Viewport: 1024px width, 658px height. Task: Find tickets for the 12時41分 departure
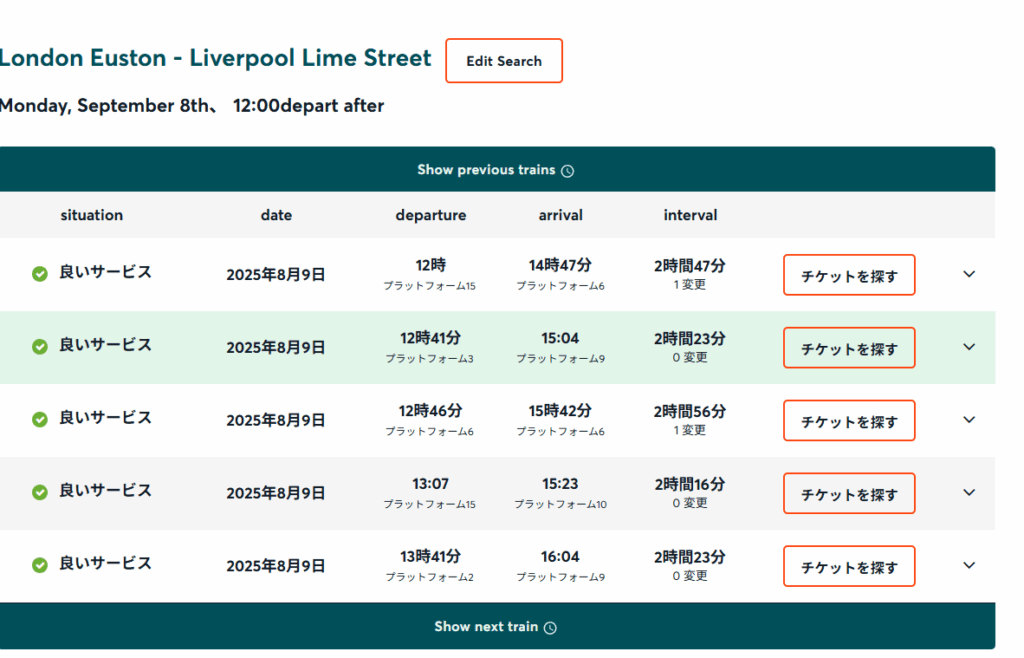(x=849, y=348)
